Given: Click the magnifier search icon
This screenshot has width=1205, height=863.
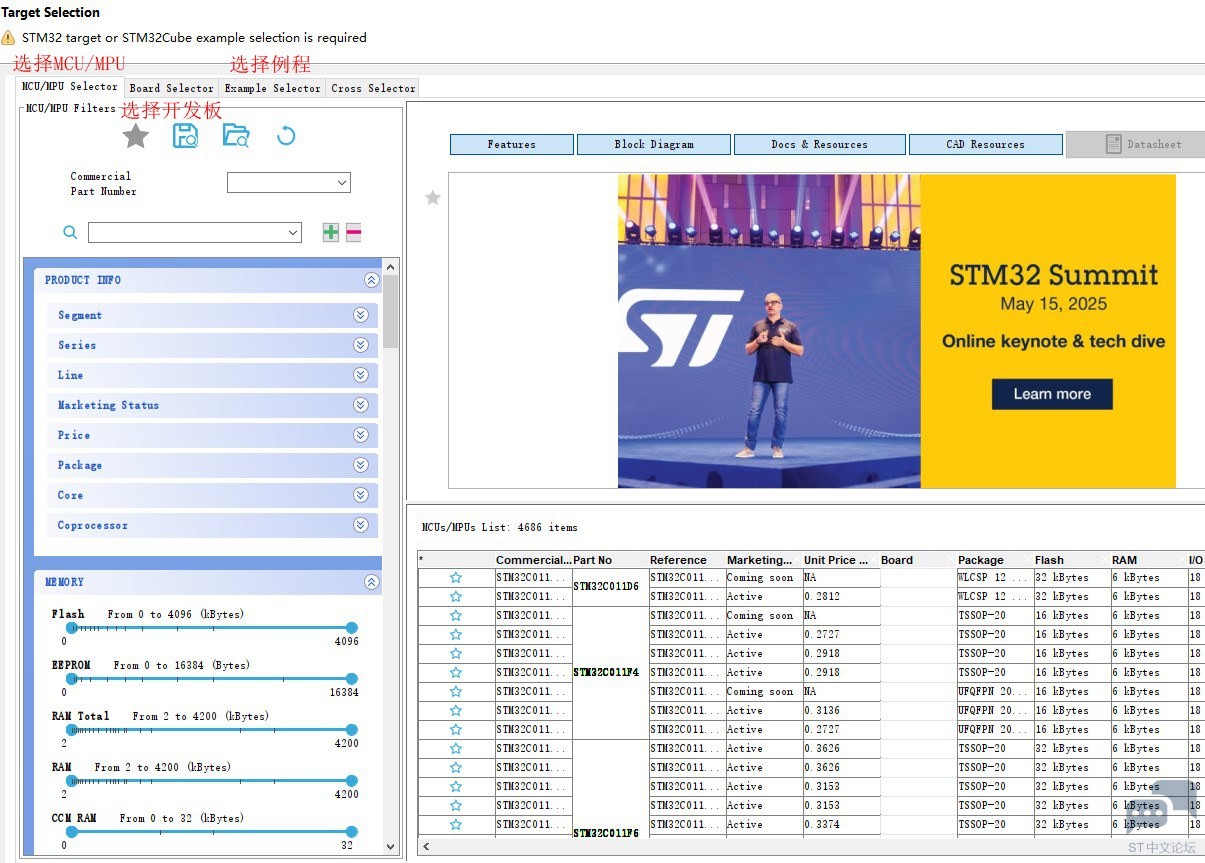Looking at the screenshot, I should coord(70,232).
